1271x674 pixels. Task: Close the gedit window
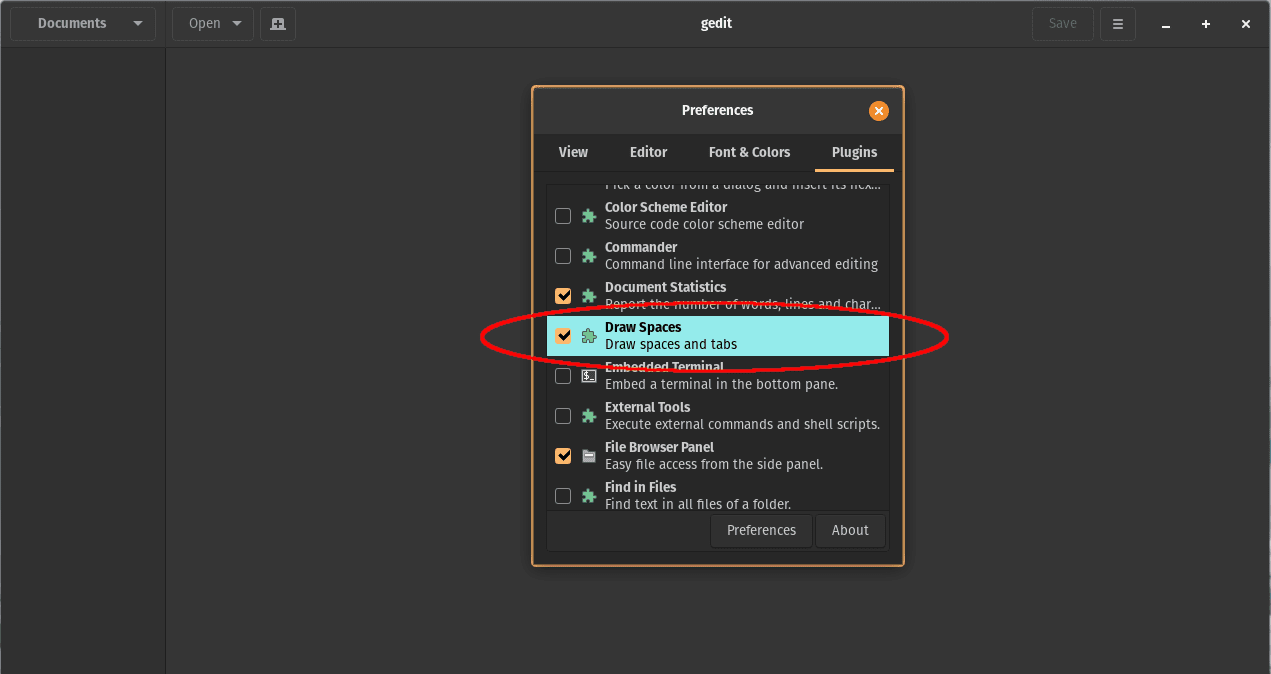coord(1246,24)
